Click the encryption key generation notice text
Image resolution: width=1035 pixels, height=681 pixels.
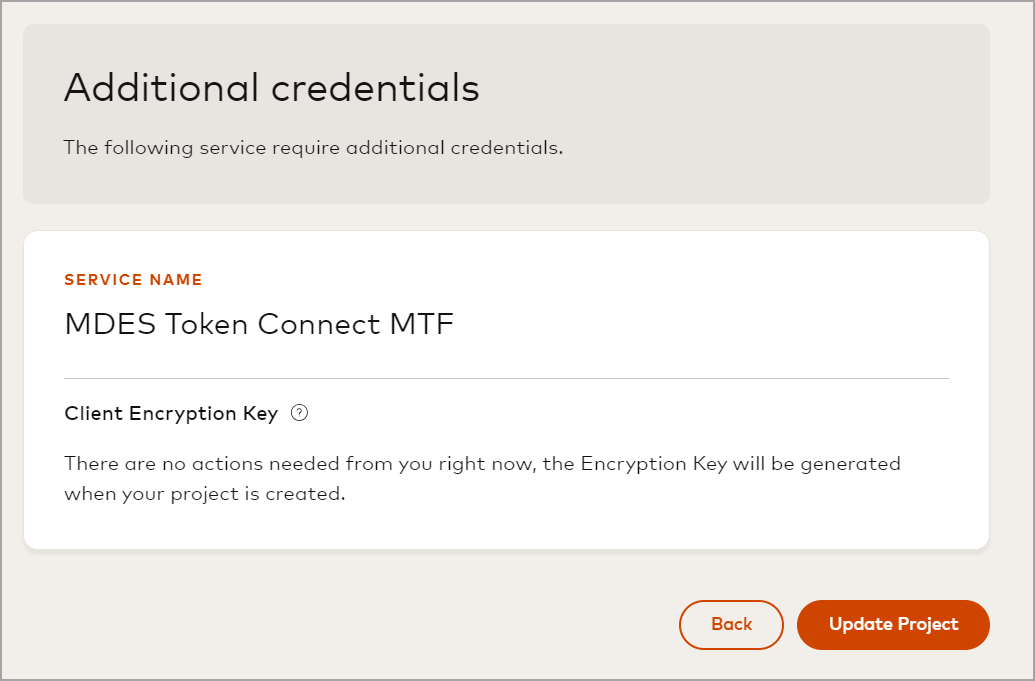pyautogui.click(x=482, y=475)
